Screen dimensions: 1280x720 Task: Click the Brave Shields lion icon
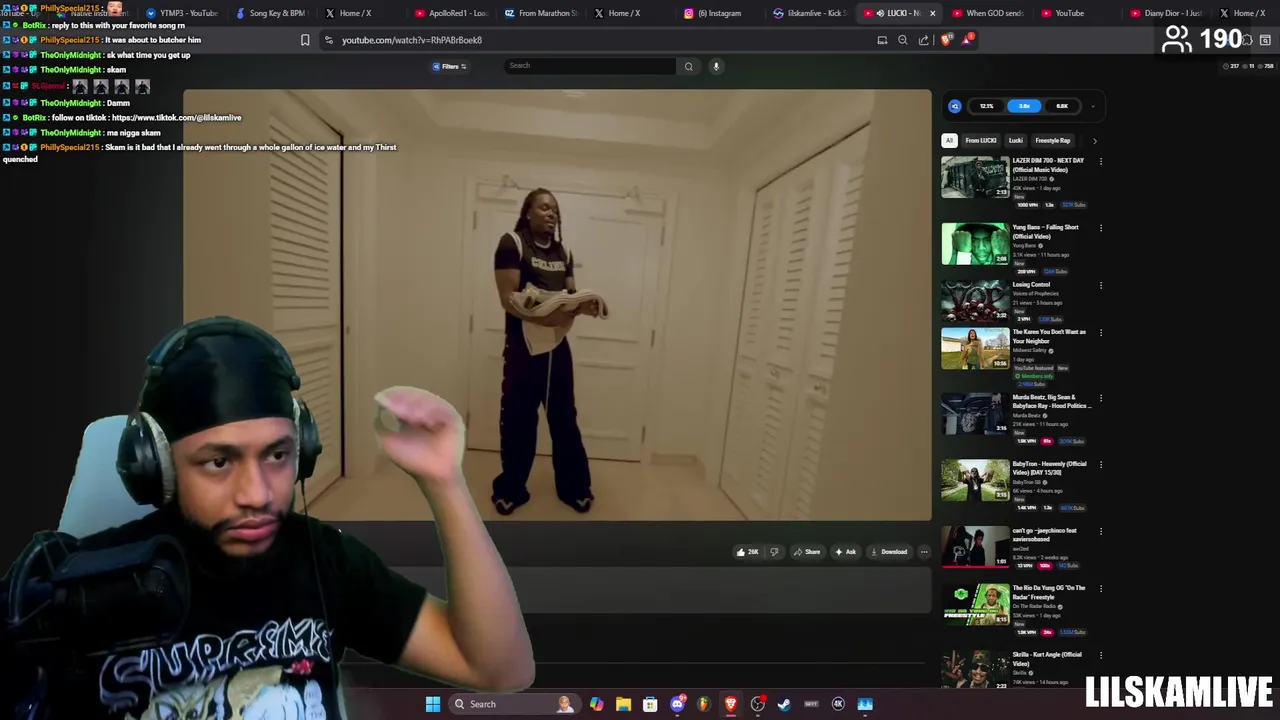(946, 40)
